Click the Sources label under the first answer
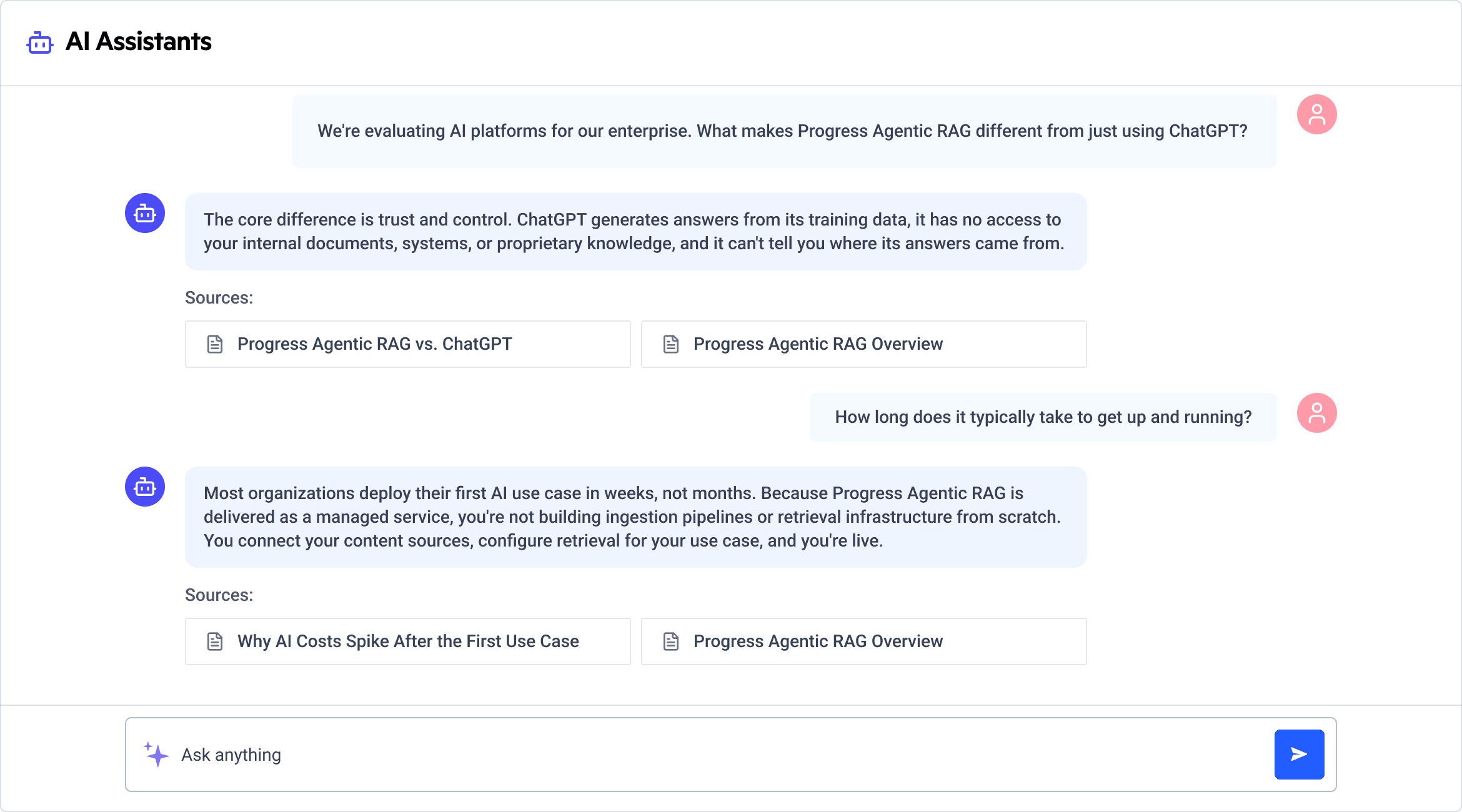This screenshot has width=1462, height=812. pyautogui.click(x=219, y=298)
